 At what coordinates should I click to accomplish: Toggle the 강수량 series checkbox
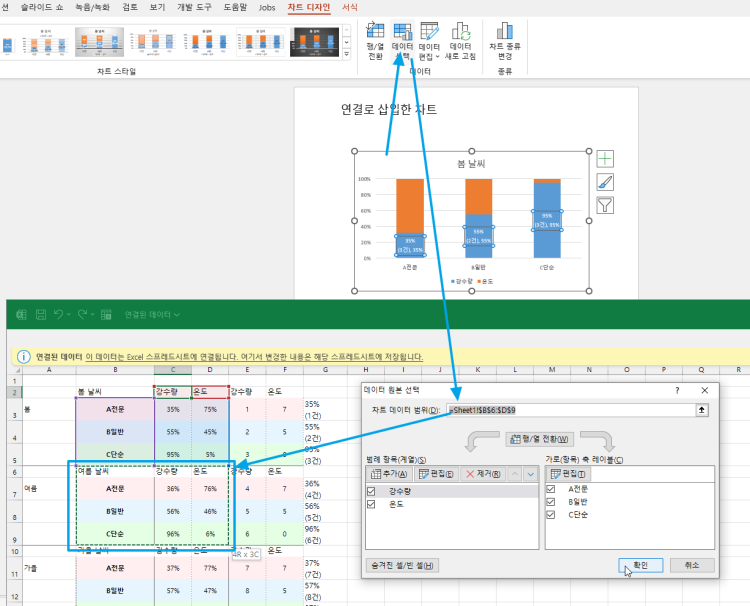[x=371, y=491]
